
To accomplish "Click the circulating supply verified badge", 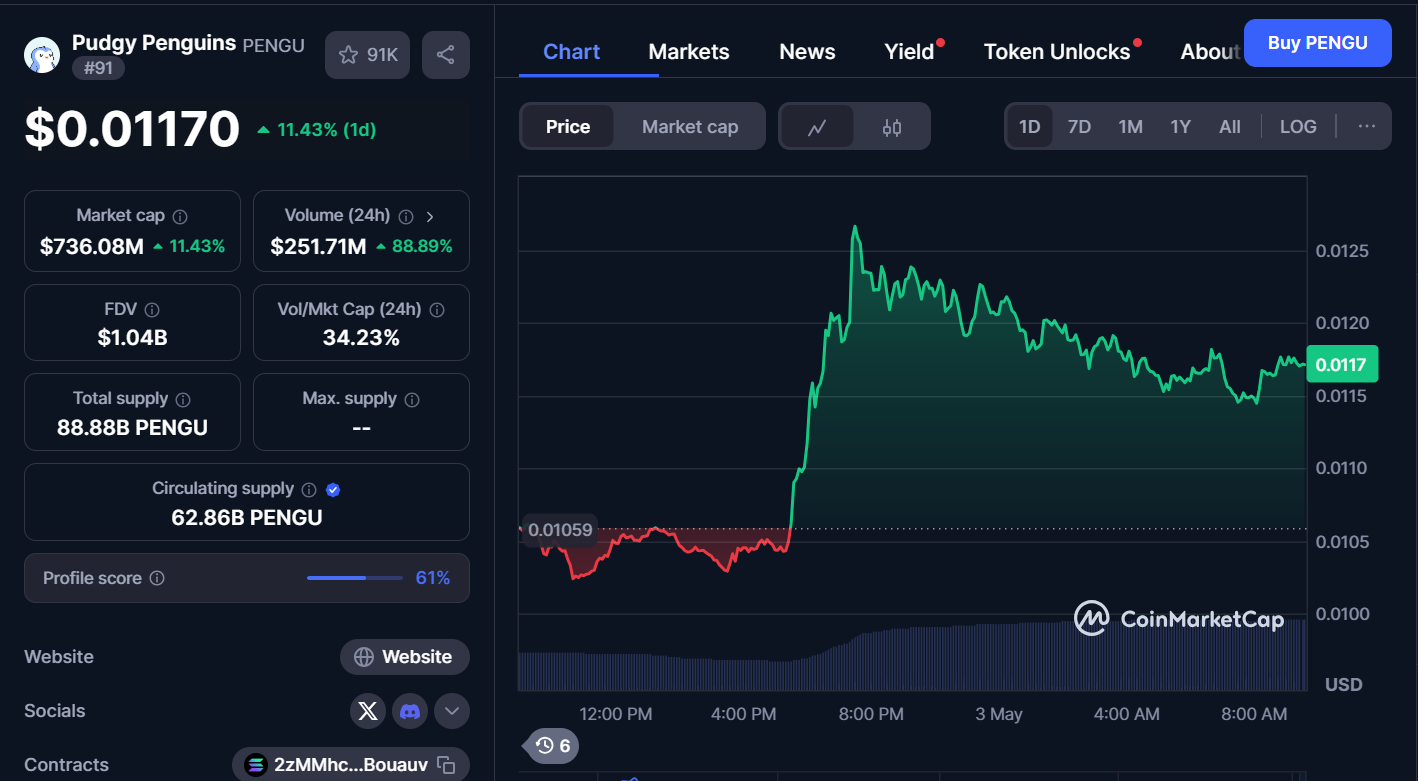I will 334,489.
